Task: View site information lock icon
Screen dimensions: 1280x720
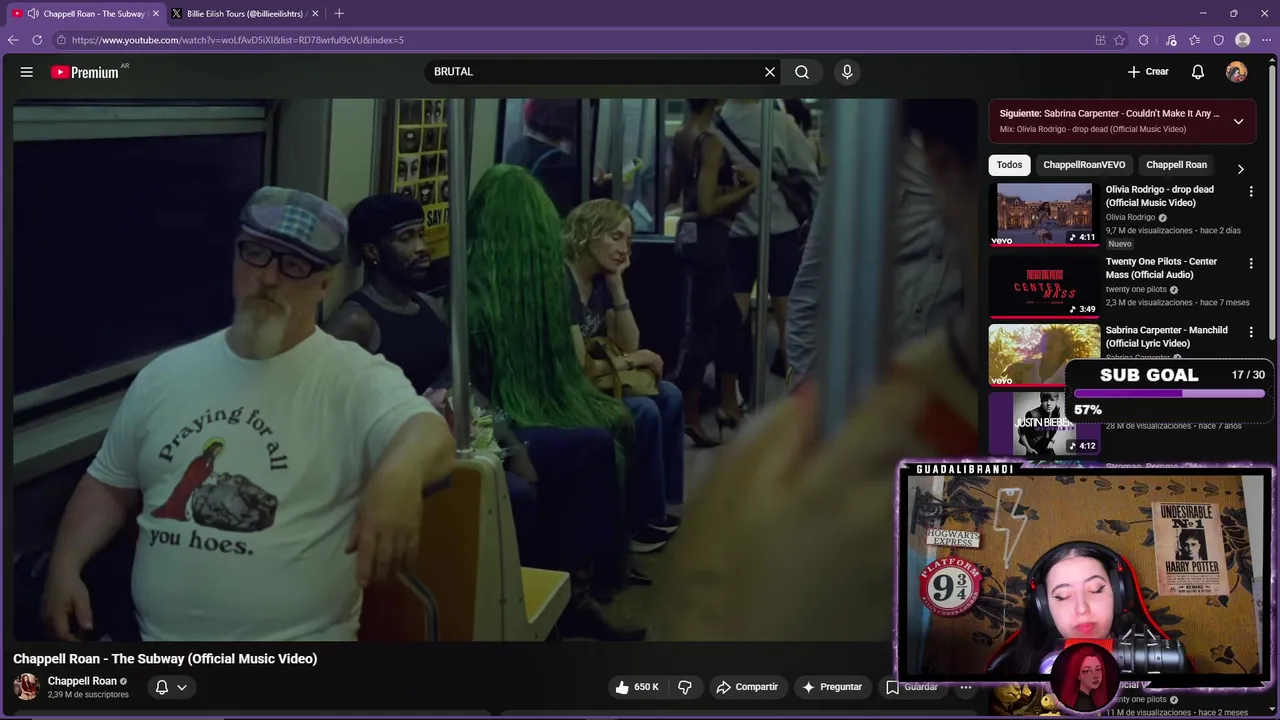Action: click(x=61, y=40)
